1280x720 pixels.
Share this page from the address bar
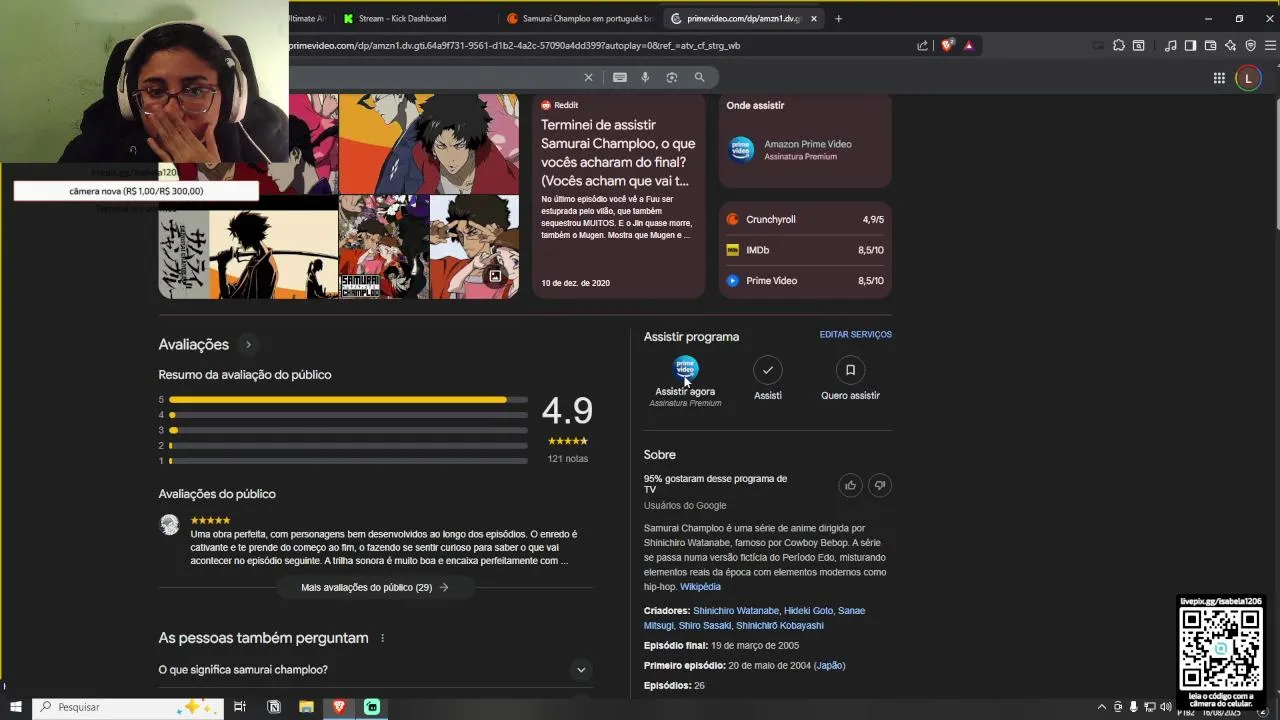[x=922, y=45]
